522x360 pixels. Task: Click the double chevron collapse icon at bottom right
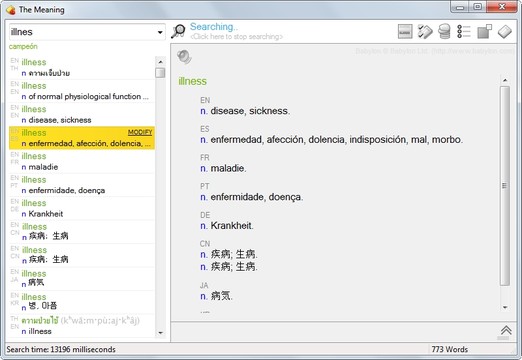[x=506, y=330]
